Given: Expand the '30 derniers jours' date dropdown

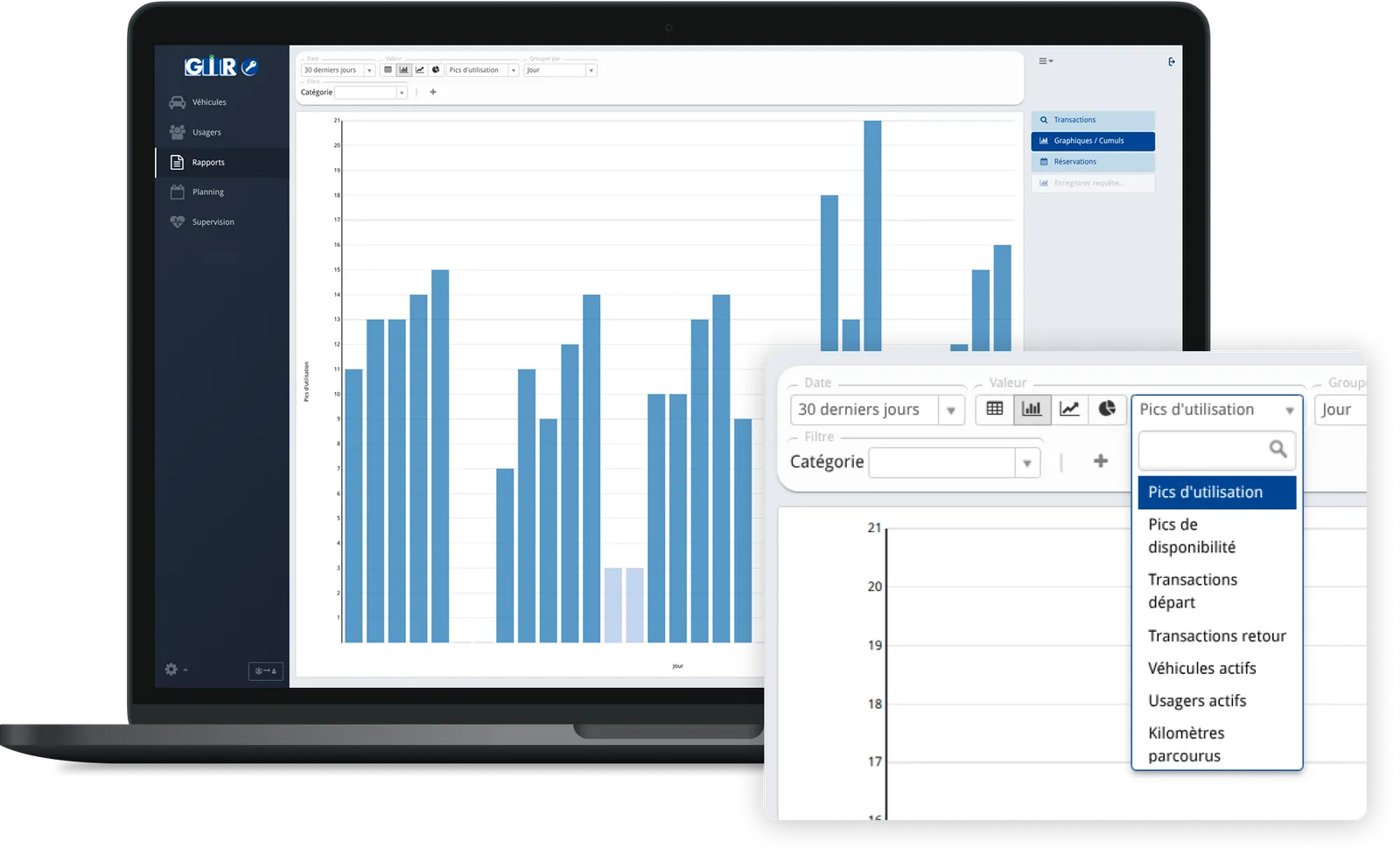Looking at the screenshot, I should pyautogui.click(x=950, y=410).
